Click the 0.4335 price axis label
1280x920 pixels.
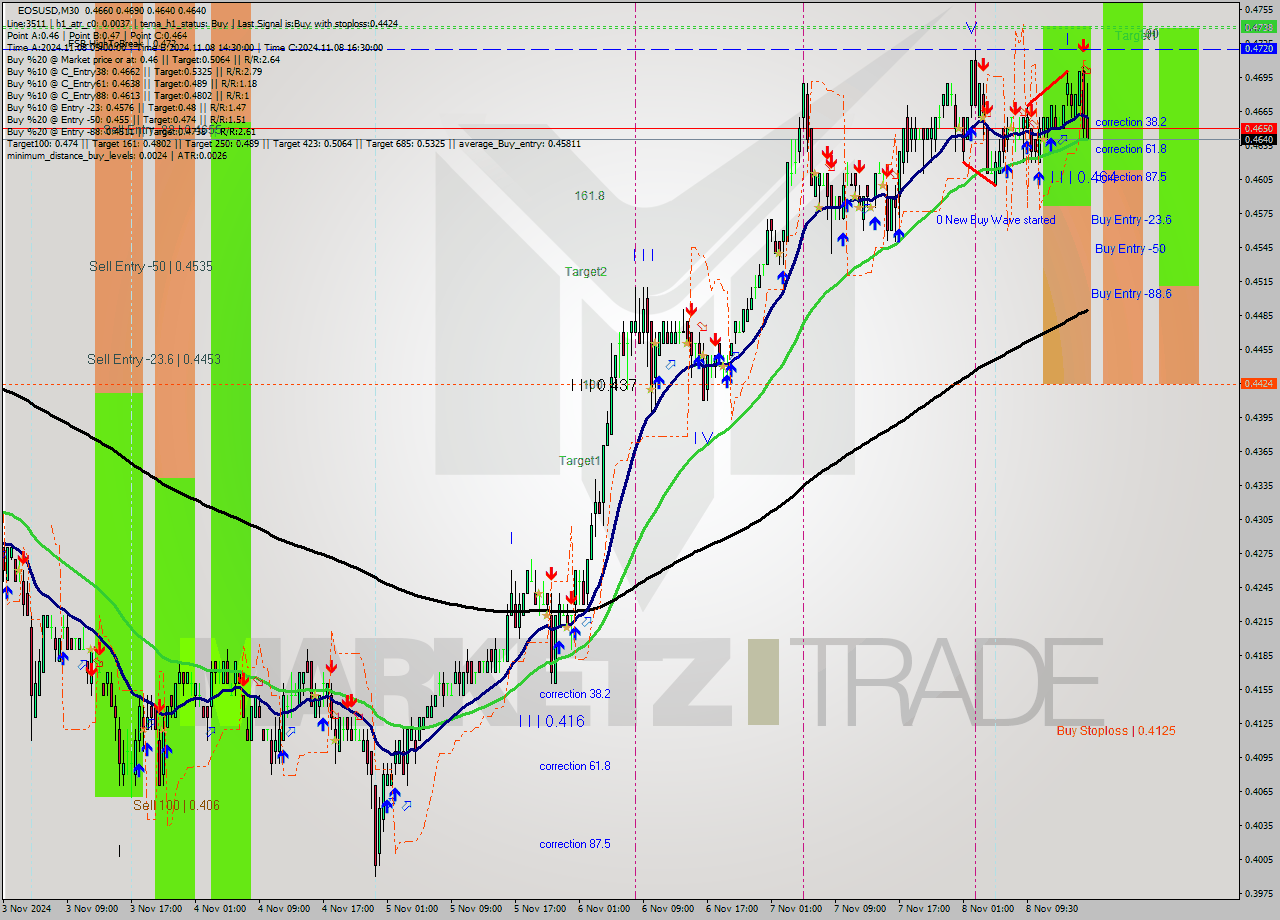[x=1257, y=485]
